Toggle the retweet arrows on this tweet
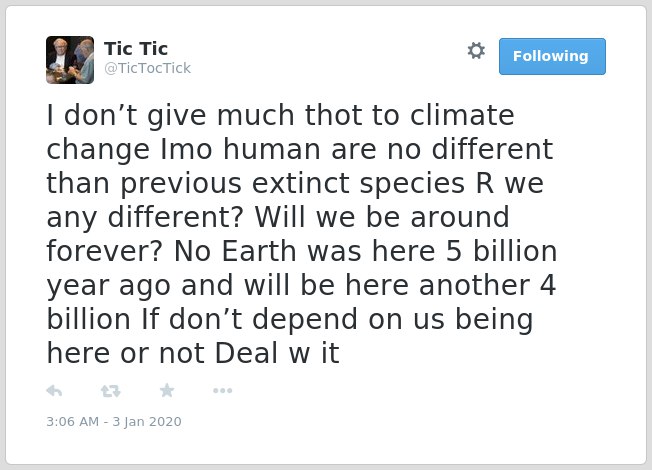 tap(111, 391)
